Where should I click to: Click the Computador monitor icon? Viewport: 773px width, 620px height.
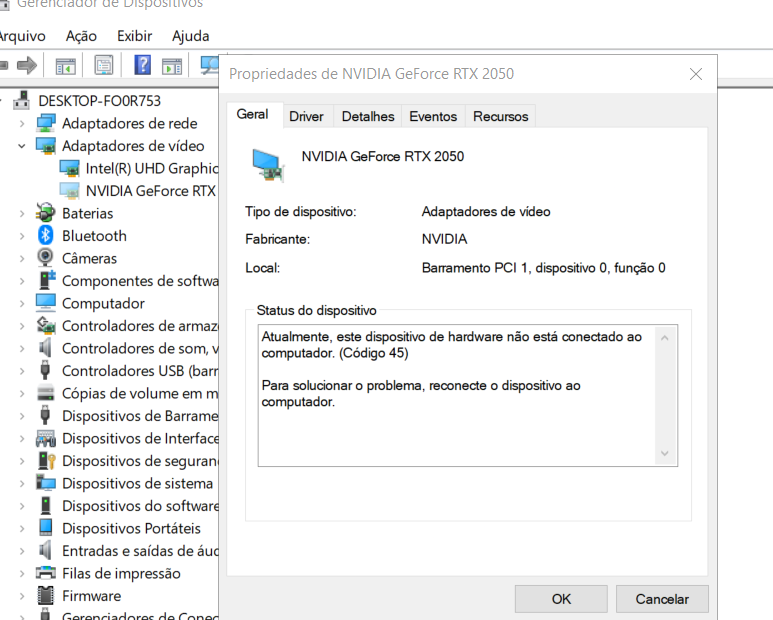(x=46, y=303)
